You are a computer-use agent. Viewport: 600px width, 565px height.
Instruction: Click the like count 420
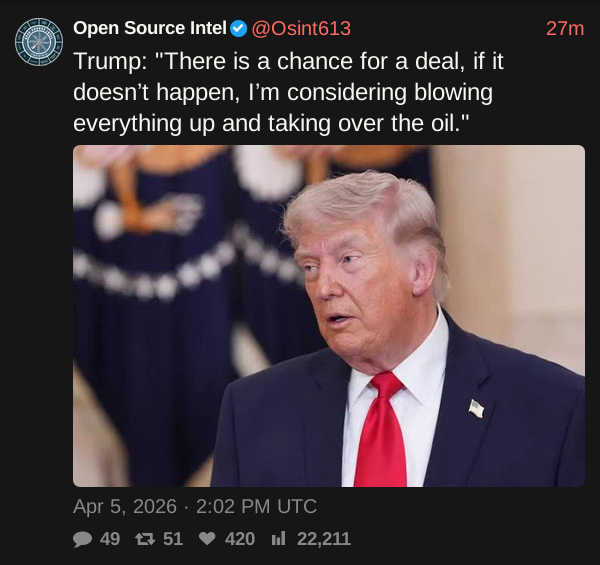point(240,539)
